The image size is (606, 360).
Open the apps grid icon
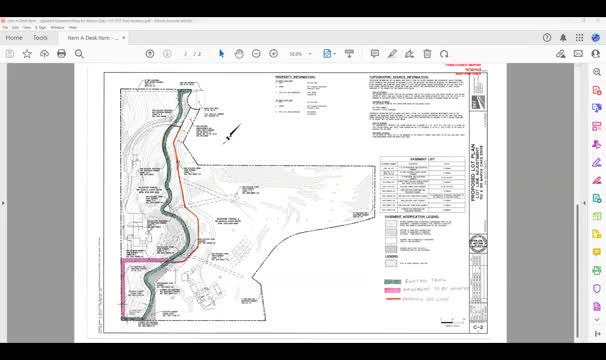(x=579, y=38)
